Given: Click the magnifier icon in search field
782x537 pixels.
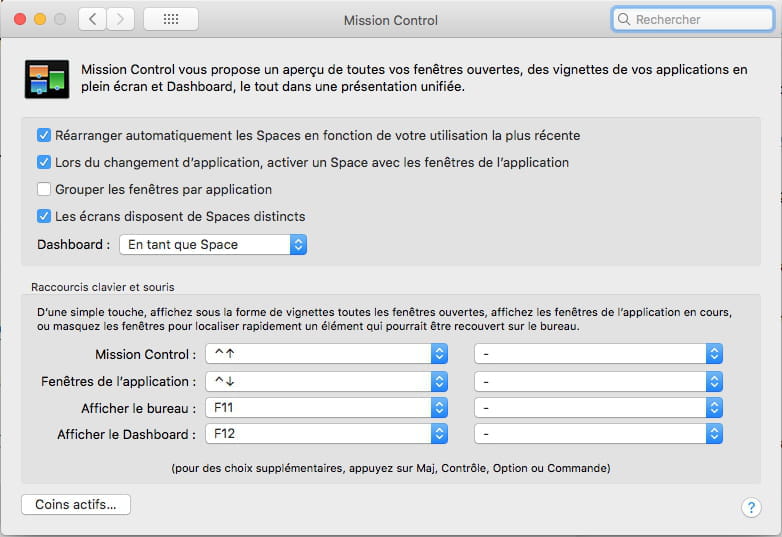Looking at the screenshot, I should 623,19.
